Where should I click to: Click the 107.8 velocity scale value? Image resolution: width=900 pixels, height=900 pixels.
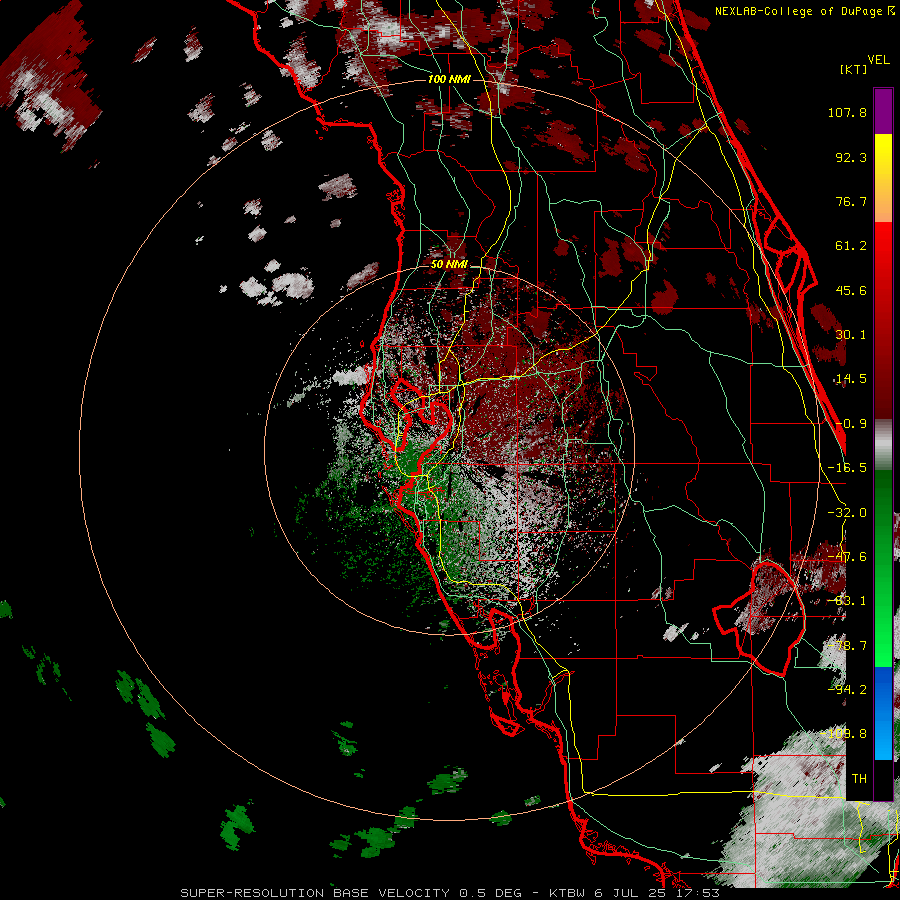pyautogui.click(x=847, y=112)
